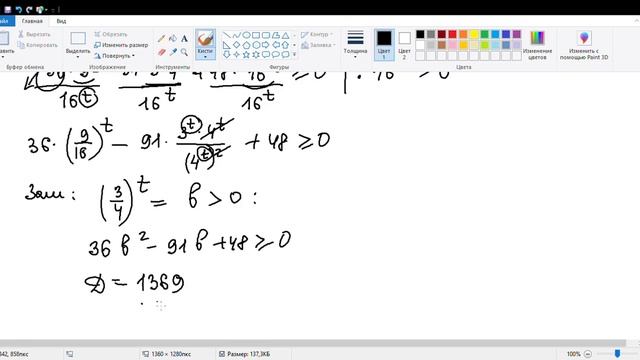Viewport: 640px width, 360px height.
Task: Select the down arrow shape
Action: click(227, 54)
